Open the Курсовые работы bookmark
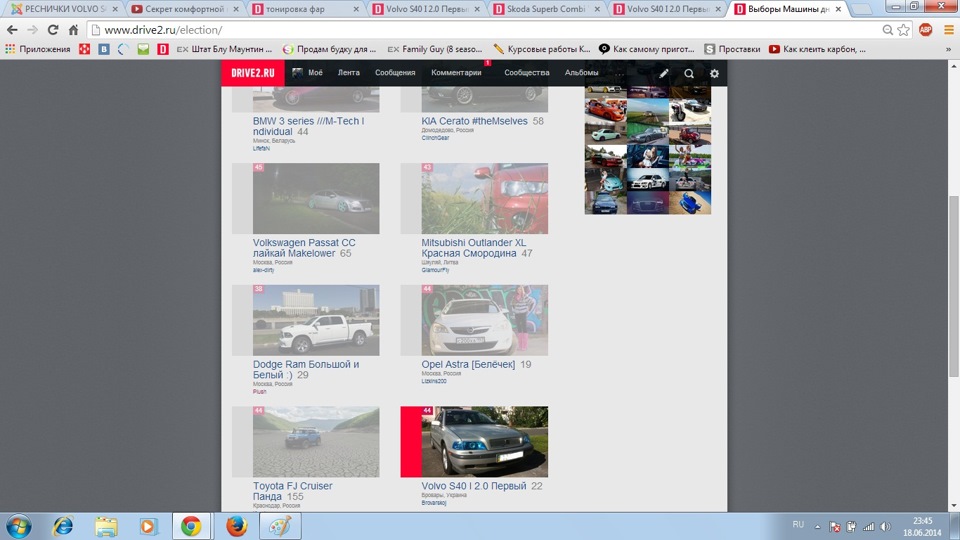Screen dimensions: 960x540 pyautogui.click(x=542, y=49)
